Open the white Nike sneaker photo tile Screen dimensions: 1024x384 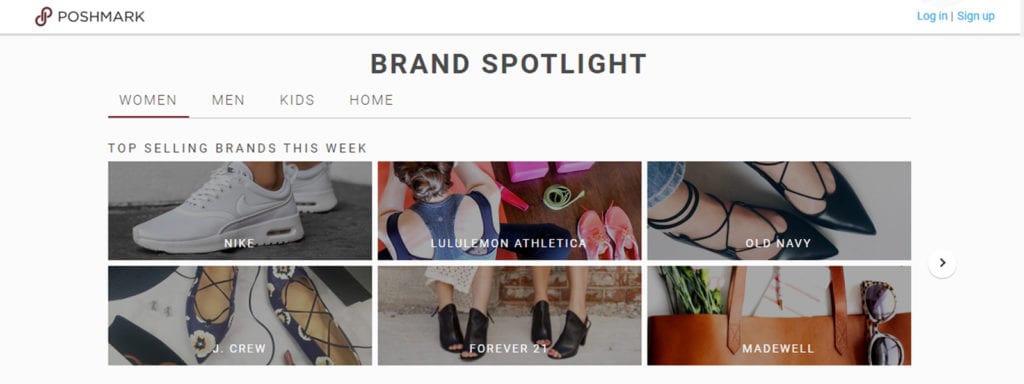pos(240,210)
